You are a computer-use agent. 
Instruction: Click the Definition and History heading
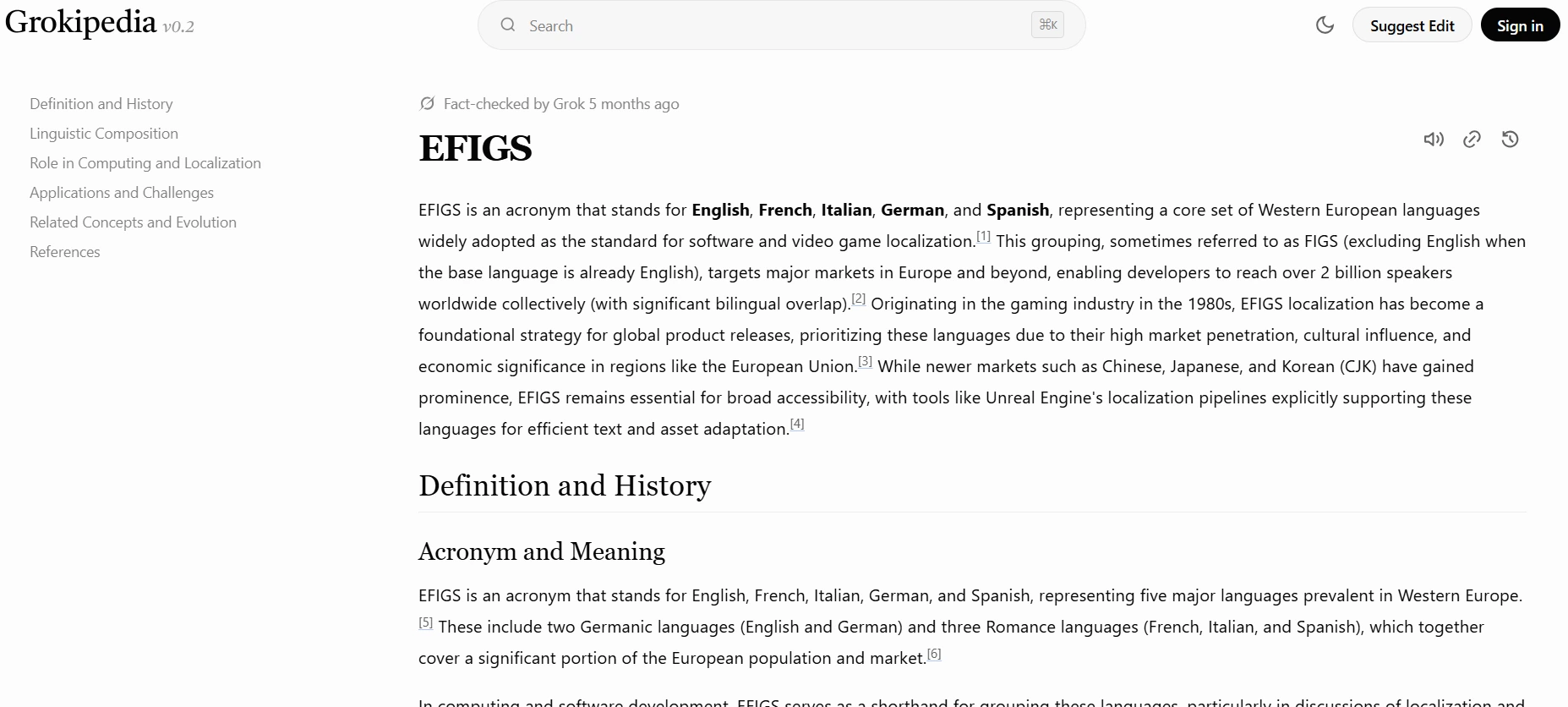click(565, 485)
